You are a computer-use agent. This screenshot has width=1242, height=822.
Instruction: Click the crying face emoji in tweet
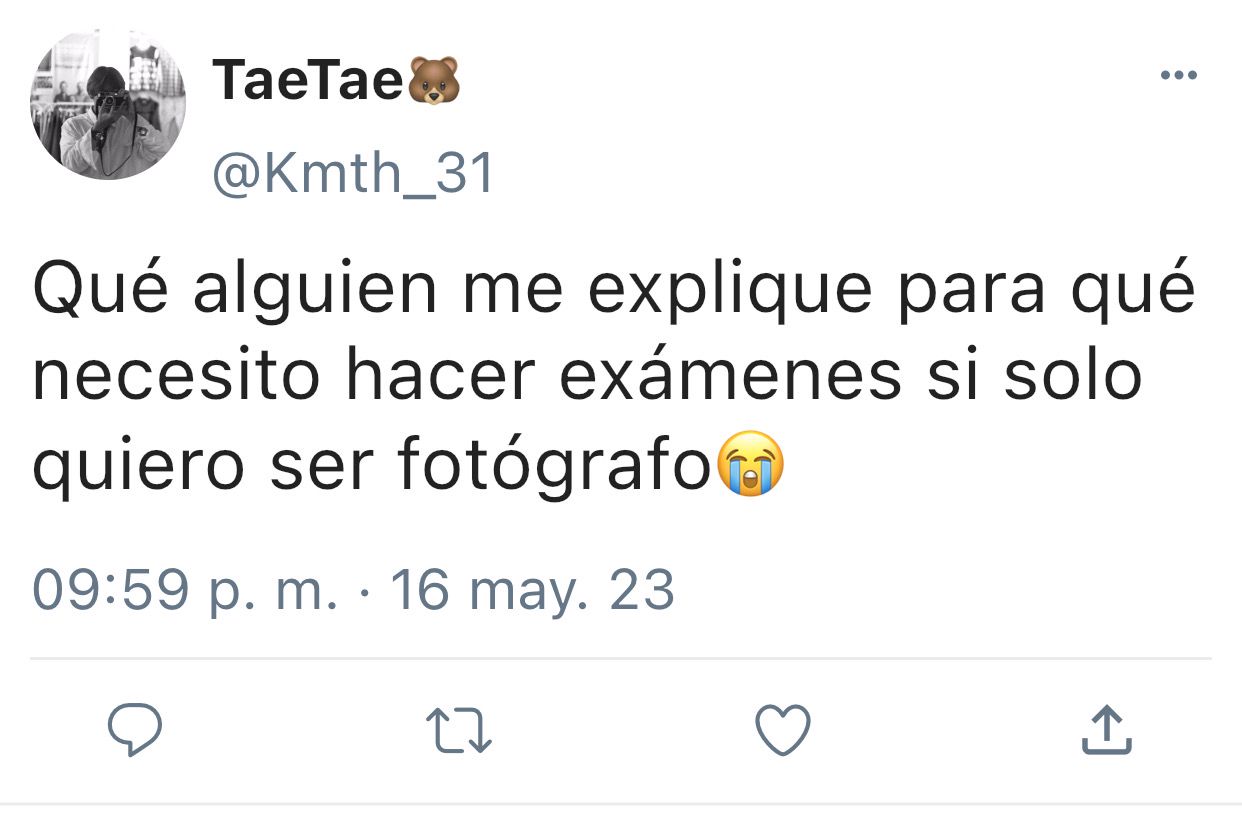point(748,466)
